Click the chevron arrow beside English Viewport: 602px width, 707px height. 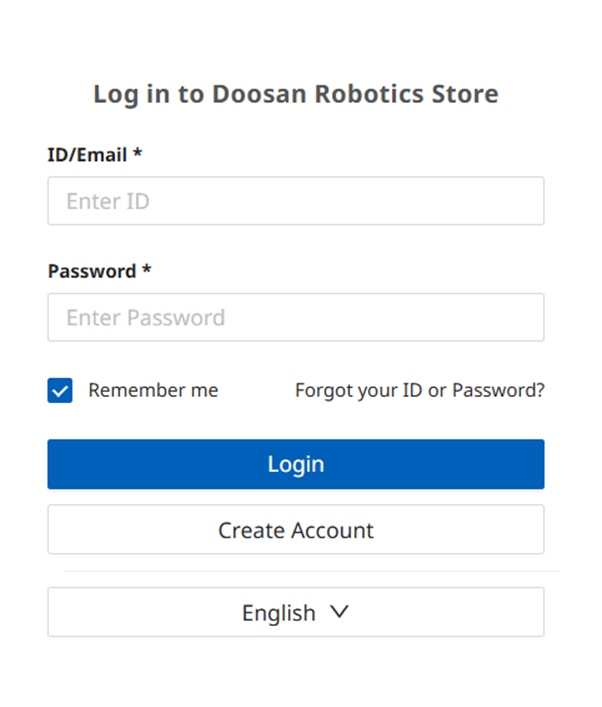click(339, 612)
